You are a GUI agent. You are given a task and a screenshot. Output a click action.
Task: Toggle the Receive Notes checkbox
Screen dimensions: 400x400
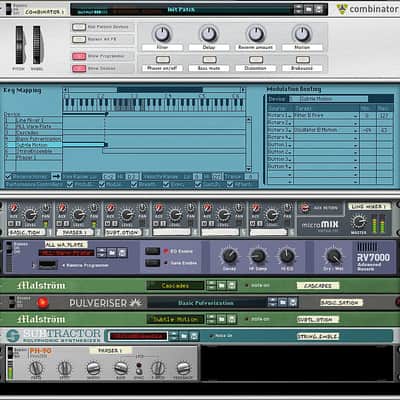pos(8,176)
